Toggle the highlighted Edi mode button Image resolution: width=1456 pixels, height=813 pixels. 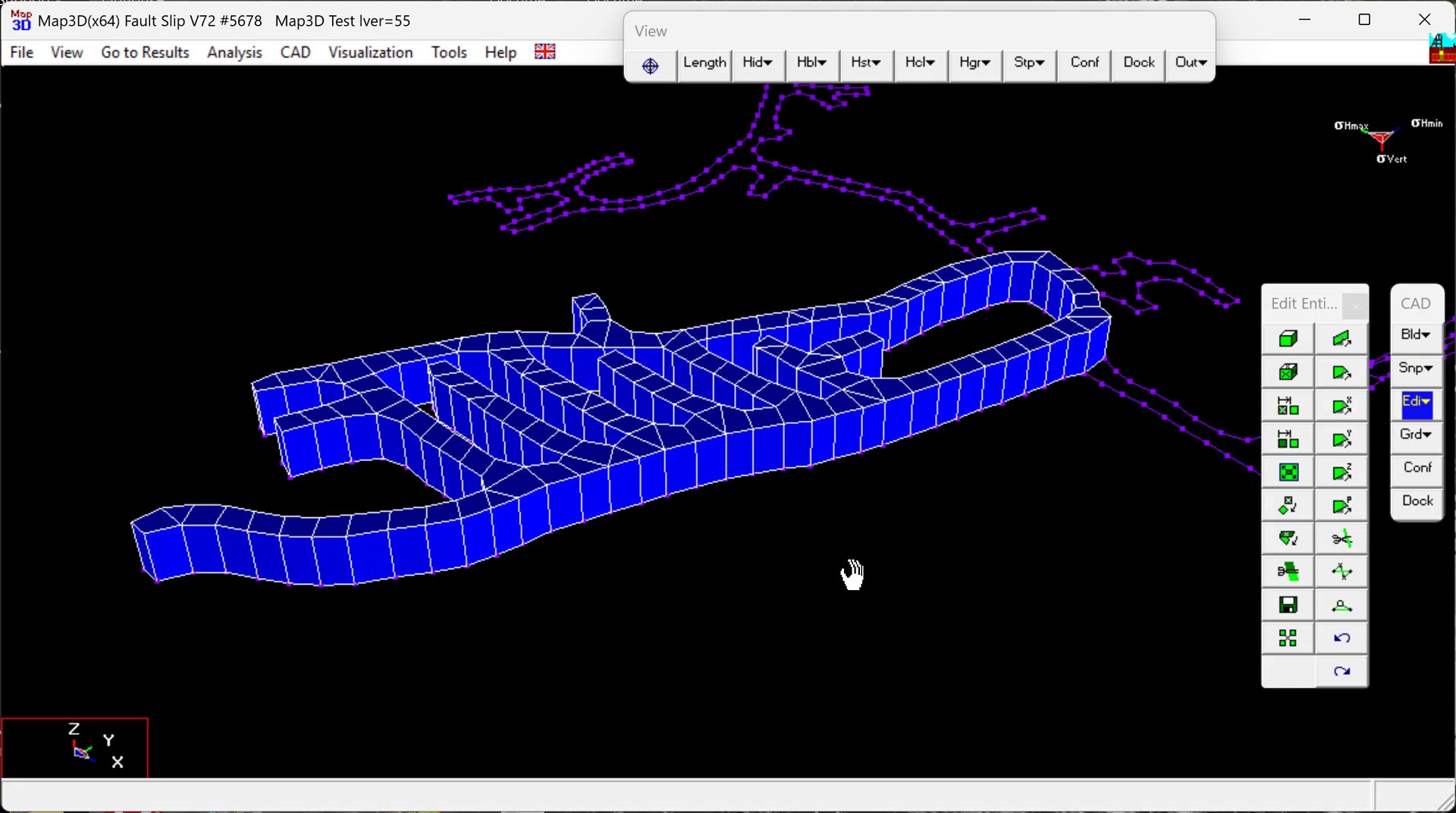(1416, 403)
